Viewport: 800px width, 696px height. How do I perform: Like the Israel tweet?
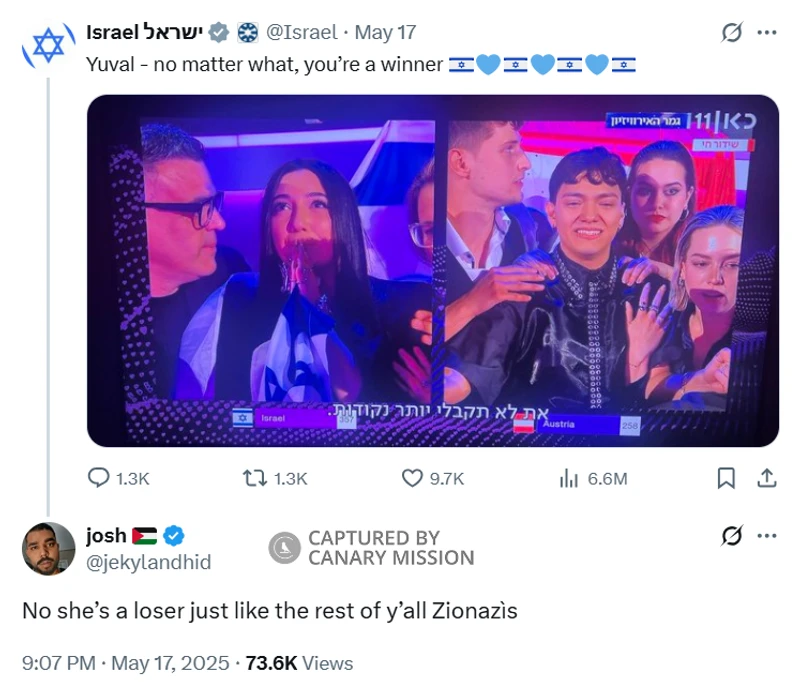[412, 479]
